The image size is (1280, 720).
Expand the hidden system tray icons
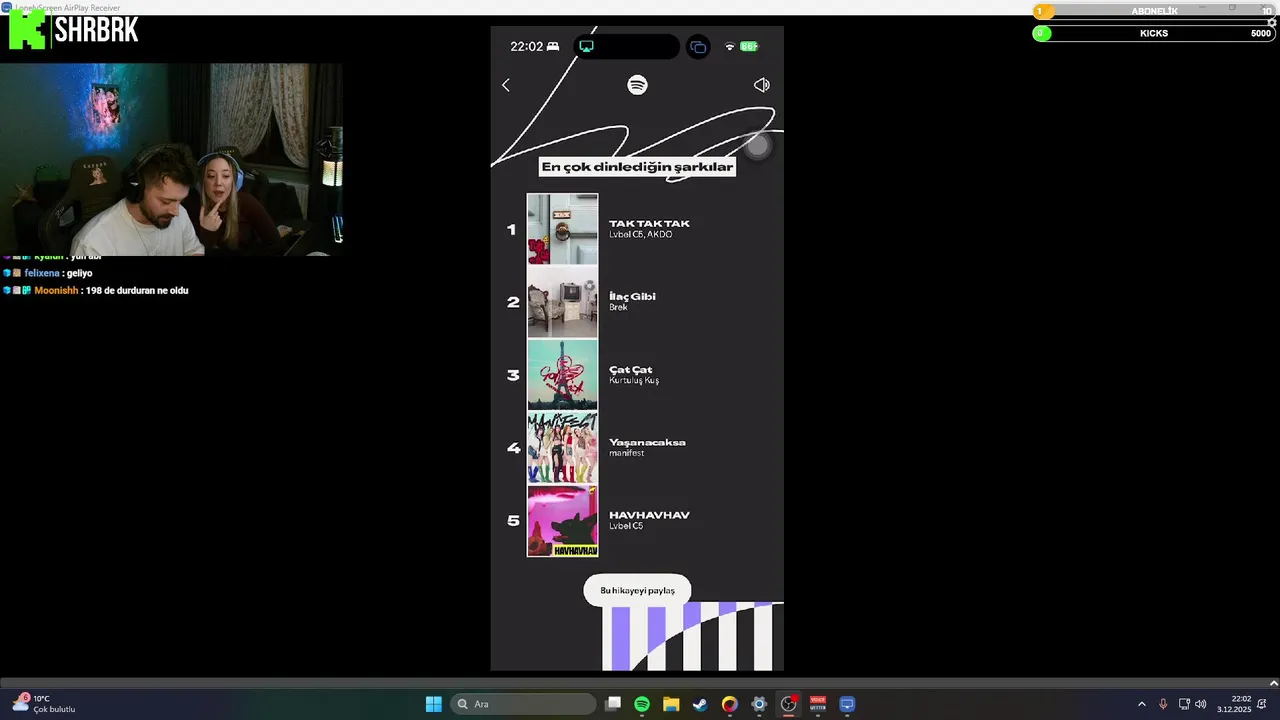tap(1142, 704)
